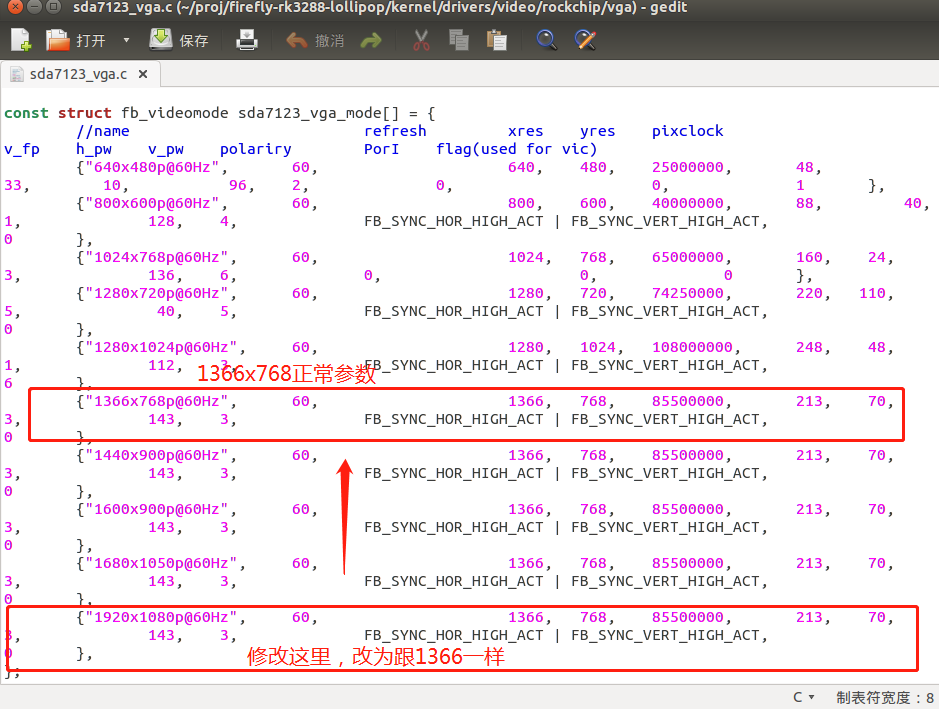Click the value 136 in 1024x768 entry
The width and height of the screenshot is (939, 709).
[162, 275]
